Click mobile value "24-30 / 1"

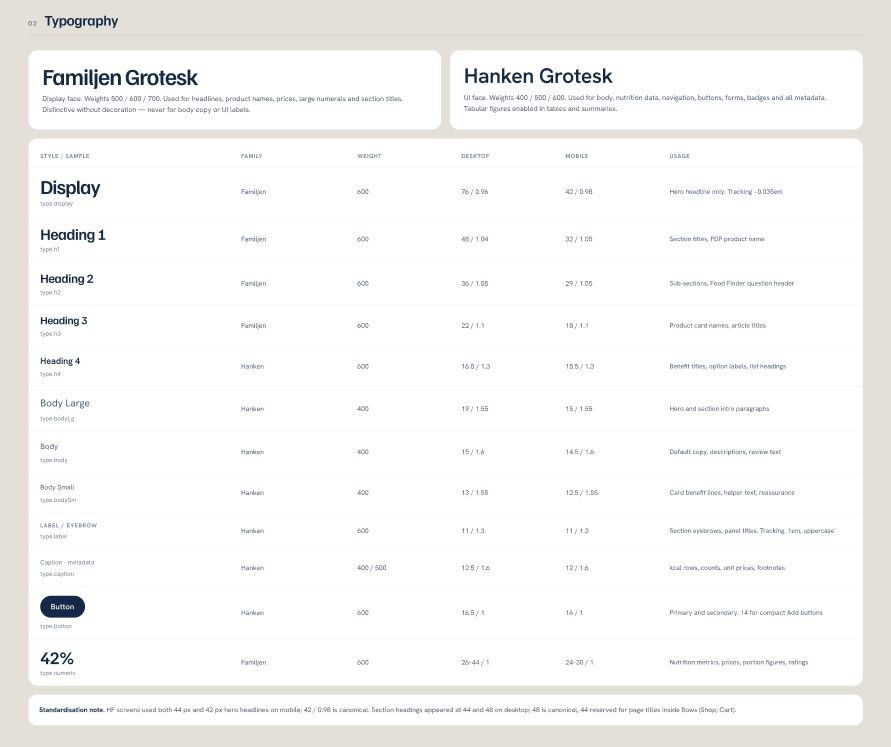tap(579, 662)
